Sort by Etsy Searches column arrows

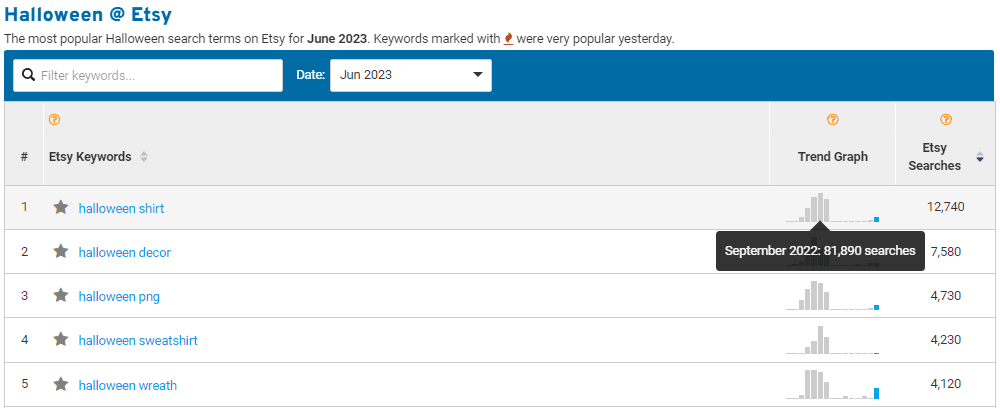(980, 157)
